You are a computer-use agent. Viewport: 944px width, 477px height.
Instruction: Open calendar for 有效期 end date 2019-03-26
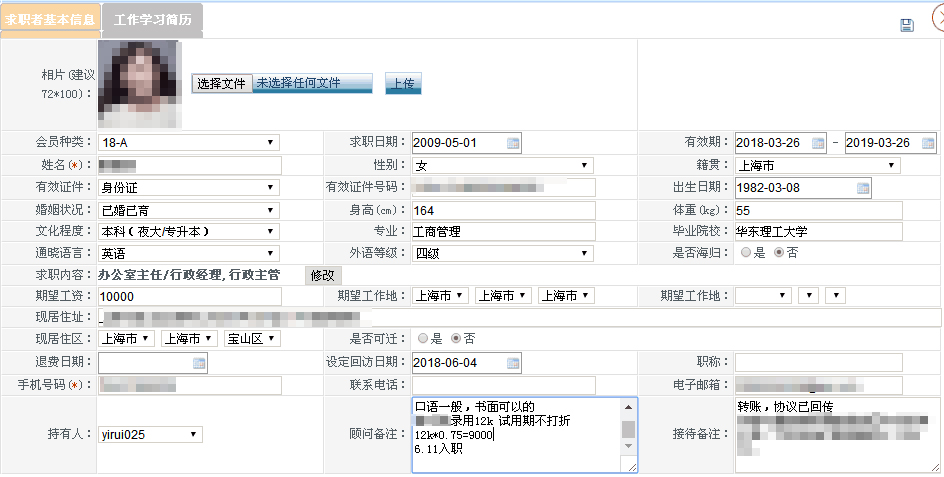tap(928, 143)
